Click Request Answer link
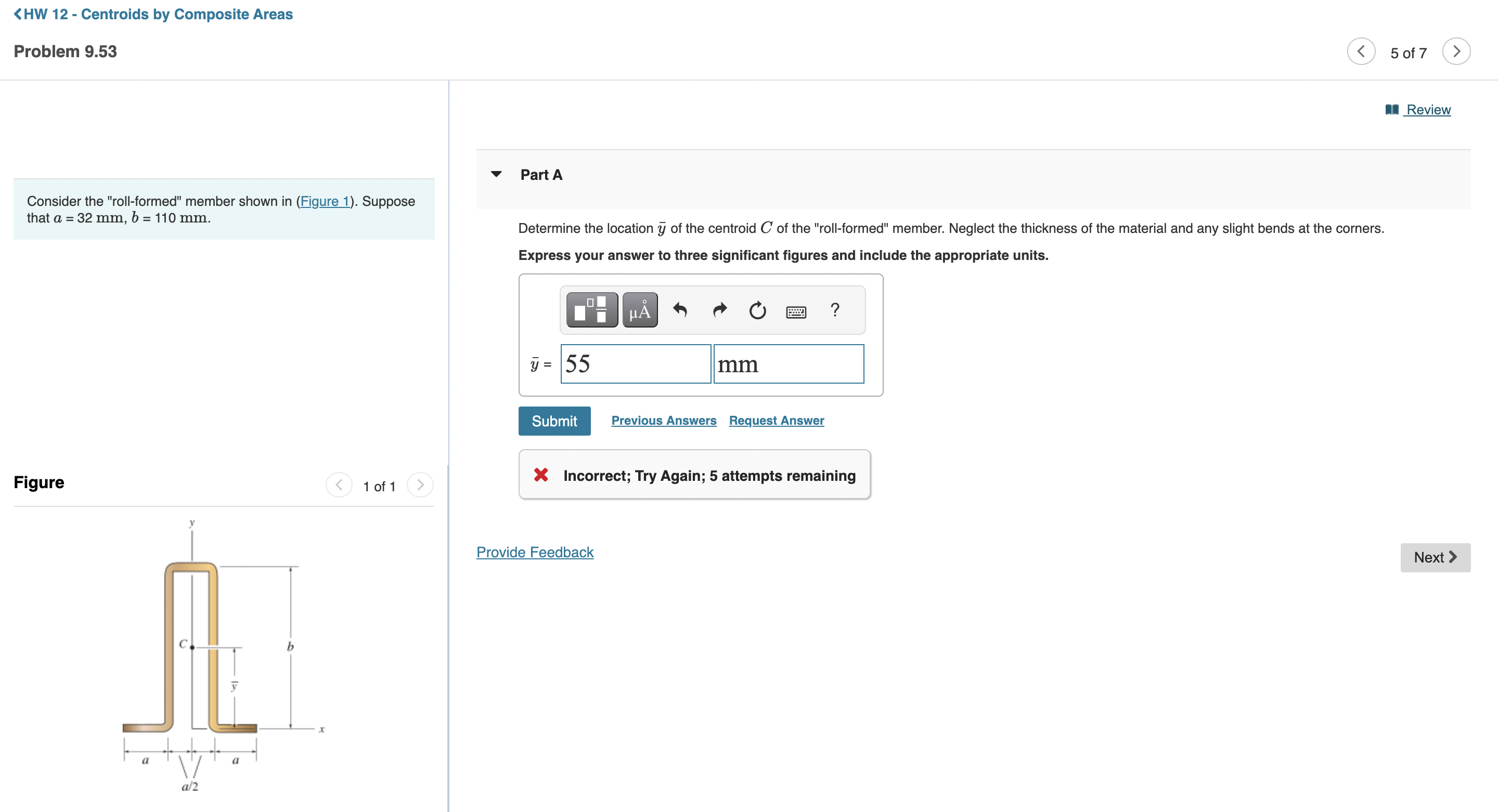 pos(776,420)
